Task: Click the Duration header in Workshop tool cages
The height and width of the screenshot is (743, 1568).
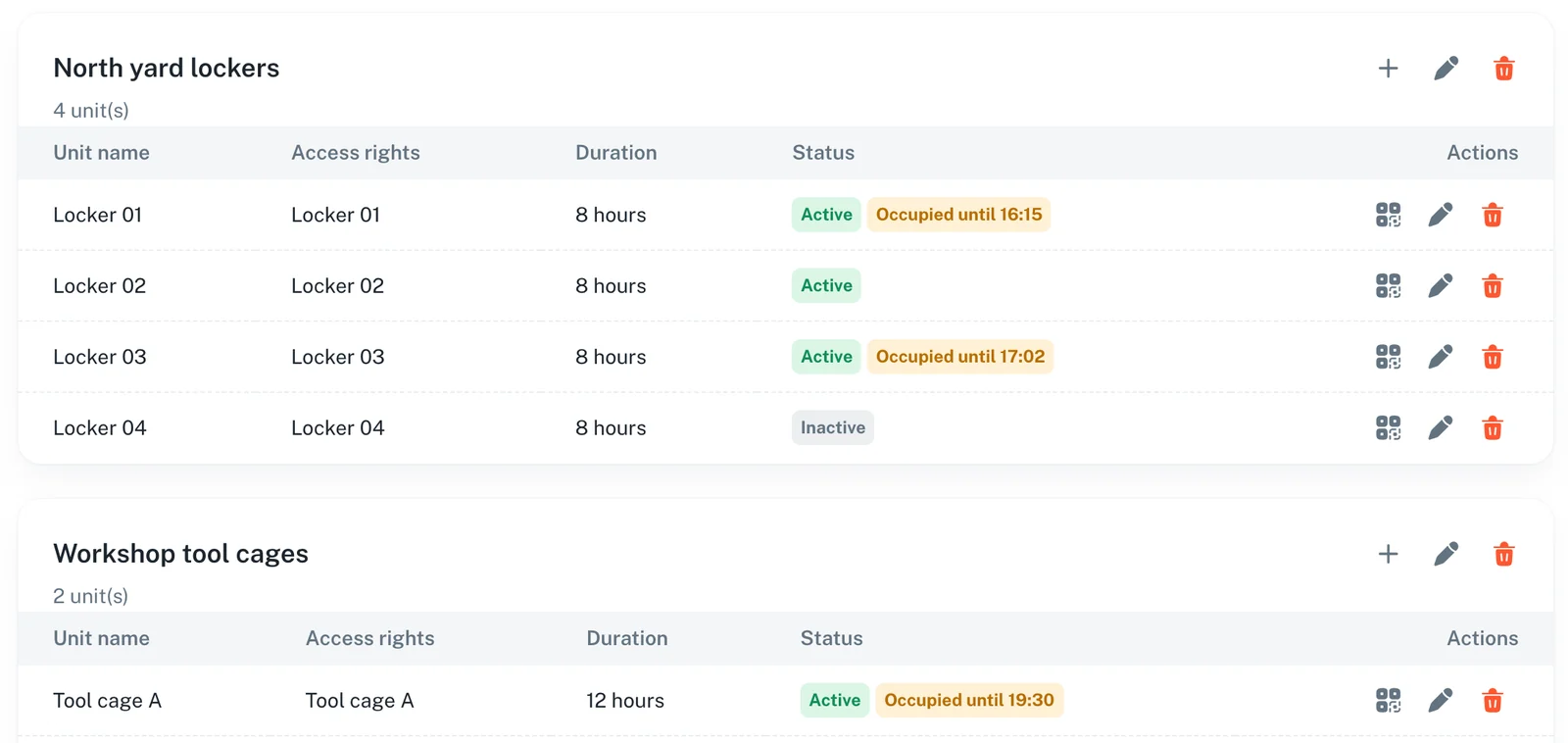Action: pyautogui.click(x=627, y=638)
